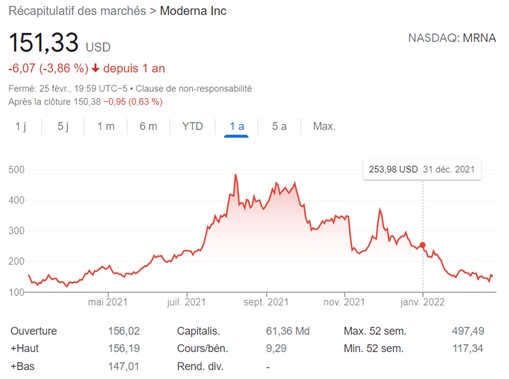Show the Max. time range
The image size is (509, 379).
(324, 126)
